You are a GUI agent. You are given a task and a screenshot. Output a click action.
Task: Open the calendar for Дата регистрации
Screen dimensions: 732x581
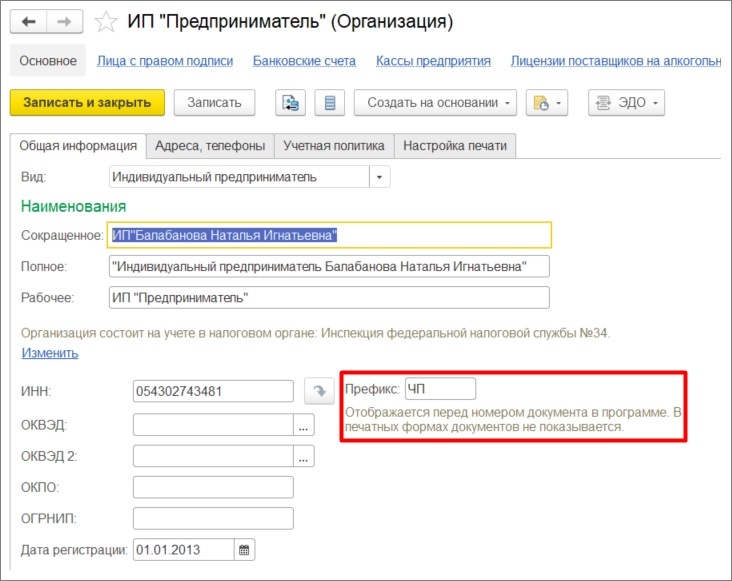[244, 550]
